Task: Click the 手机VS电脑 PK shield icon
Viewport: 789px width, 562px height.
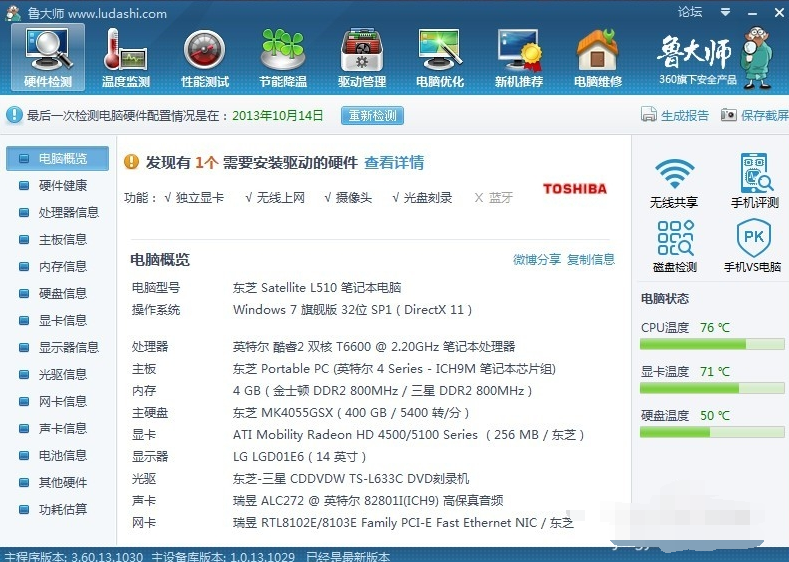Action: 754,246
